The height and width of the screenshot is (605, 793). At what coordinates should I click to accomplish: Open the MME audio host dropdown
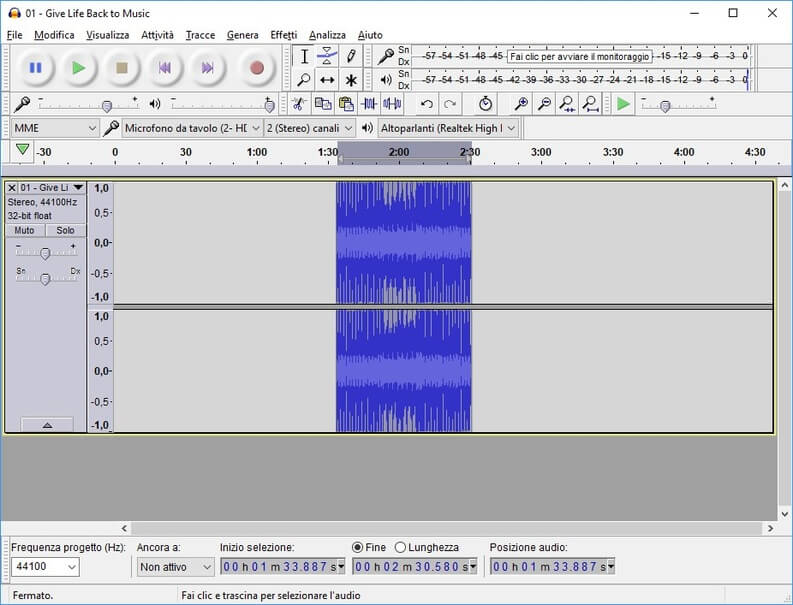(55, 128)
